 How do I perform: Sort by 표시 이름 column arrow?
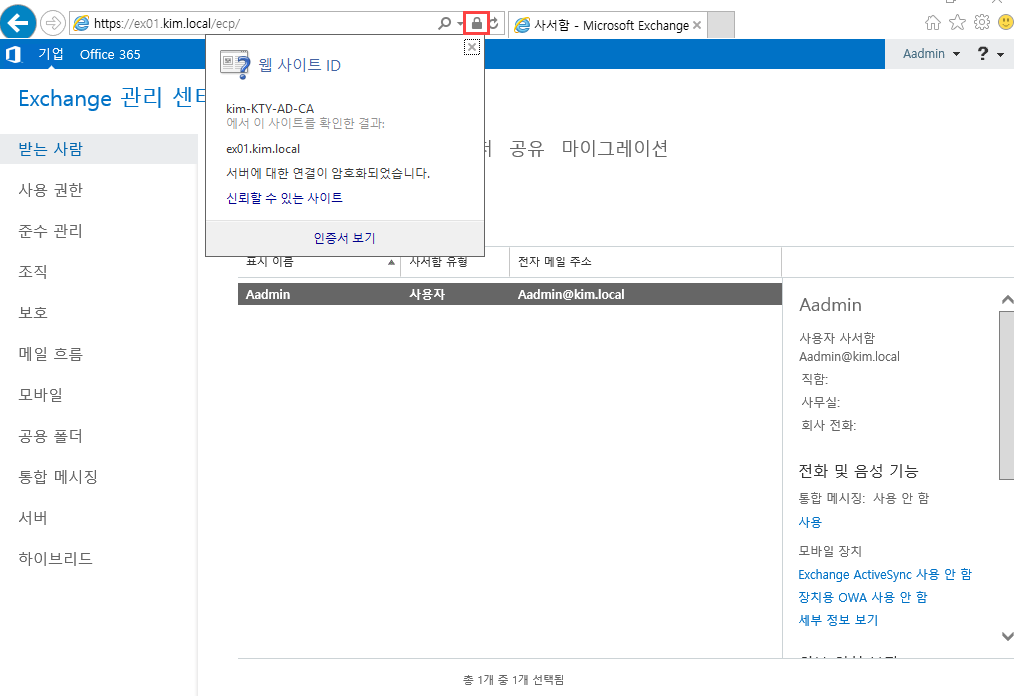point(391,262)
